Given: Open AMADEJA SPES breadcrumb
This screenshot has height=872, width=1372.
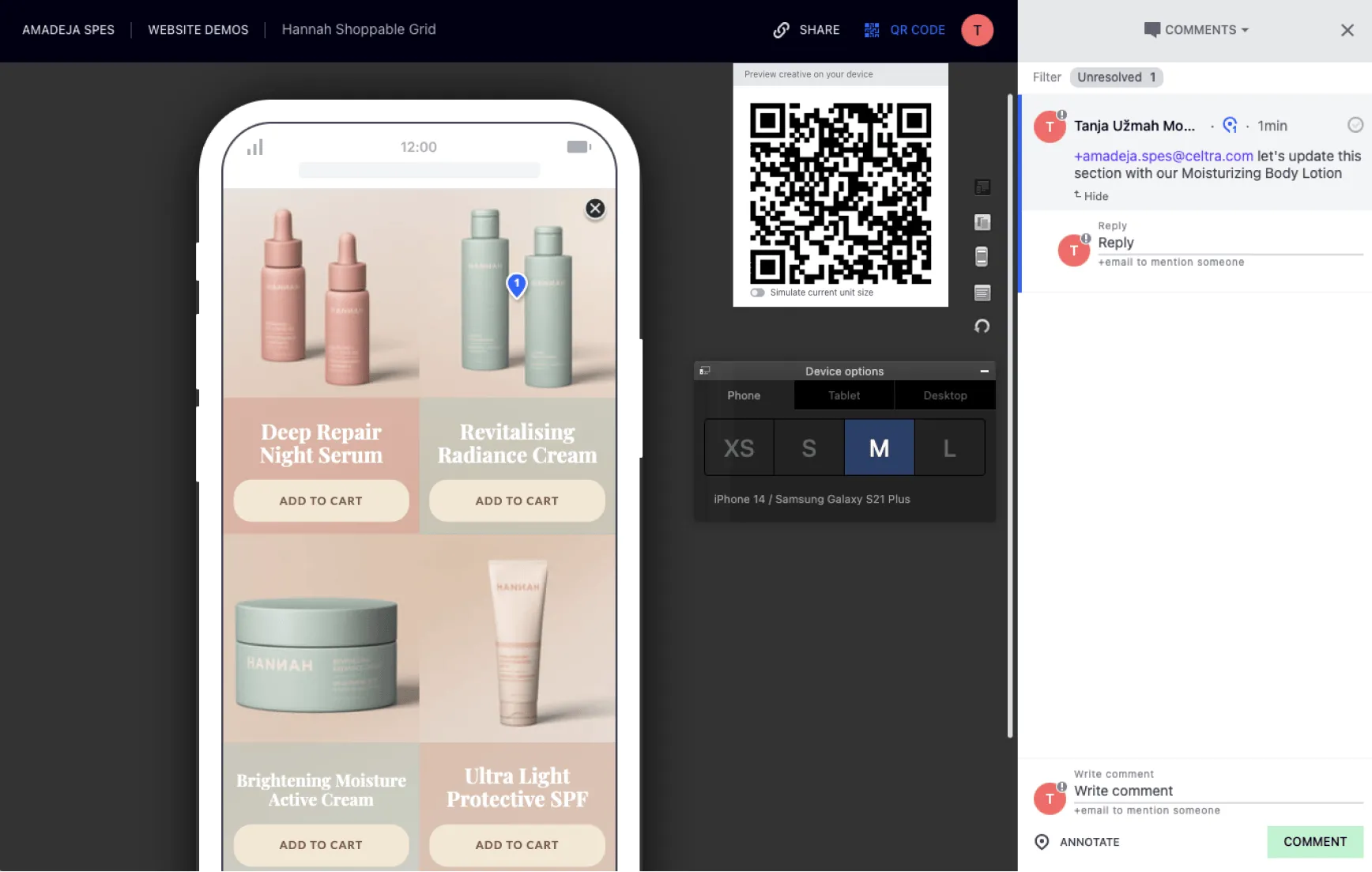Looking at the screenshot, I should click(68, 30).
